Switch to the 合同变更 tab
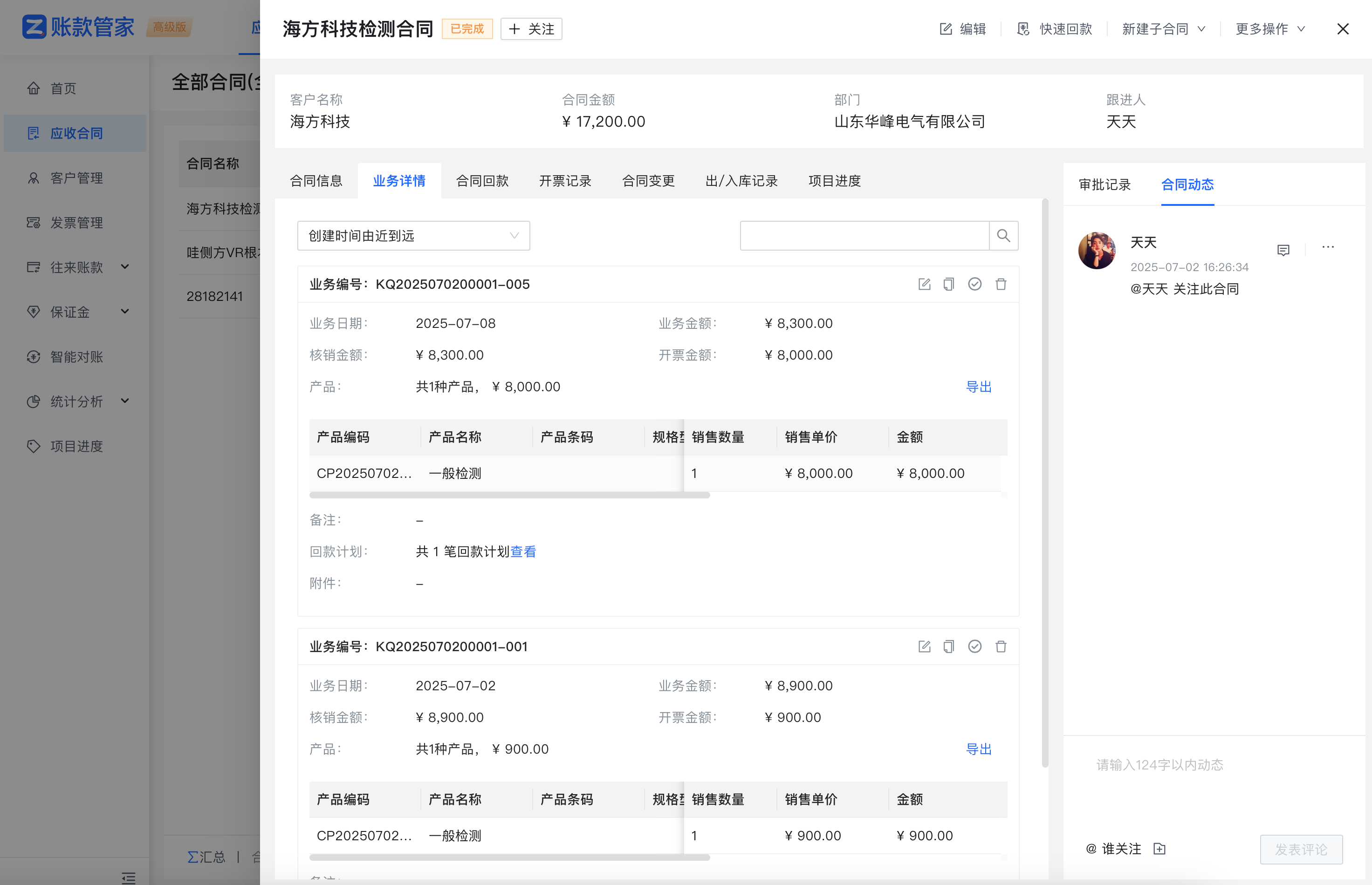The image size is (1372, 885). point(648,181)
